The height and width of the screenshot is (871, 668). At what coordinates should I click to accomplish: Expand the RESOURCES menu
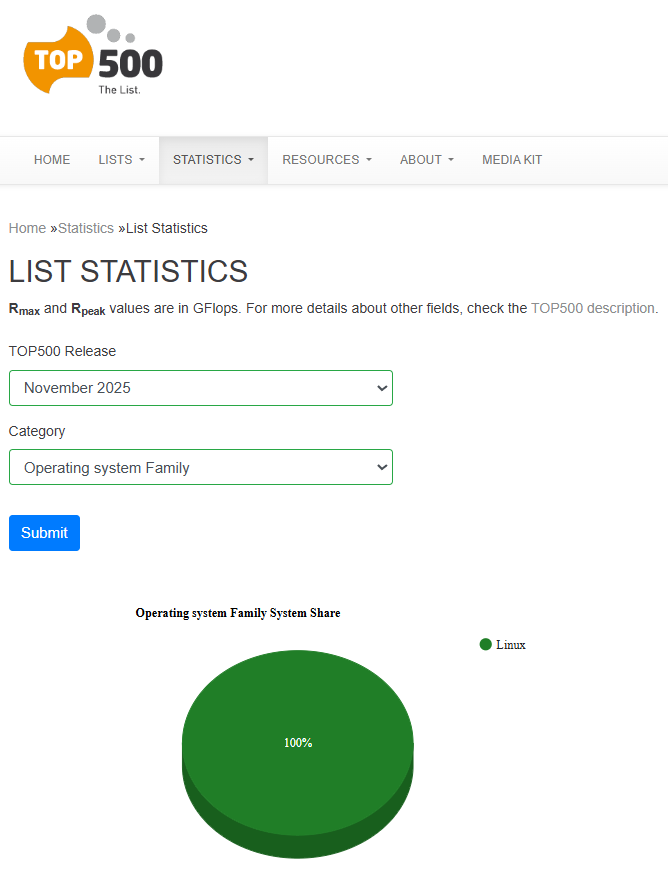coord(326,160)
